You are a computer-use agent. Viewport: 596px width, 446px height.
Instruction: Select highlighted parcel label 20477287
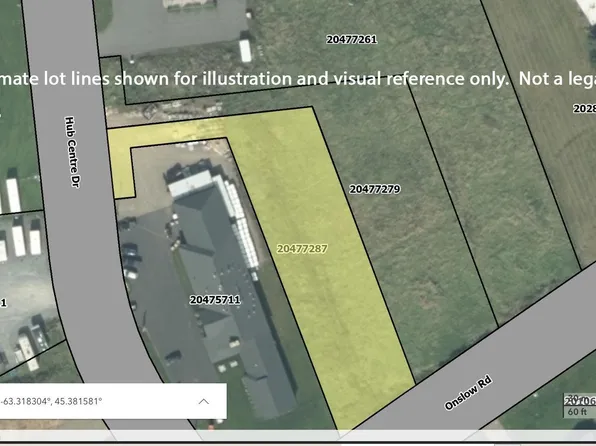click(302, 249)
